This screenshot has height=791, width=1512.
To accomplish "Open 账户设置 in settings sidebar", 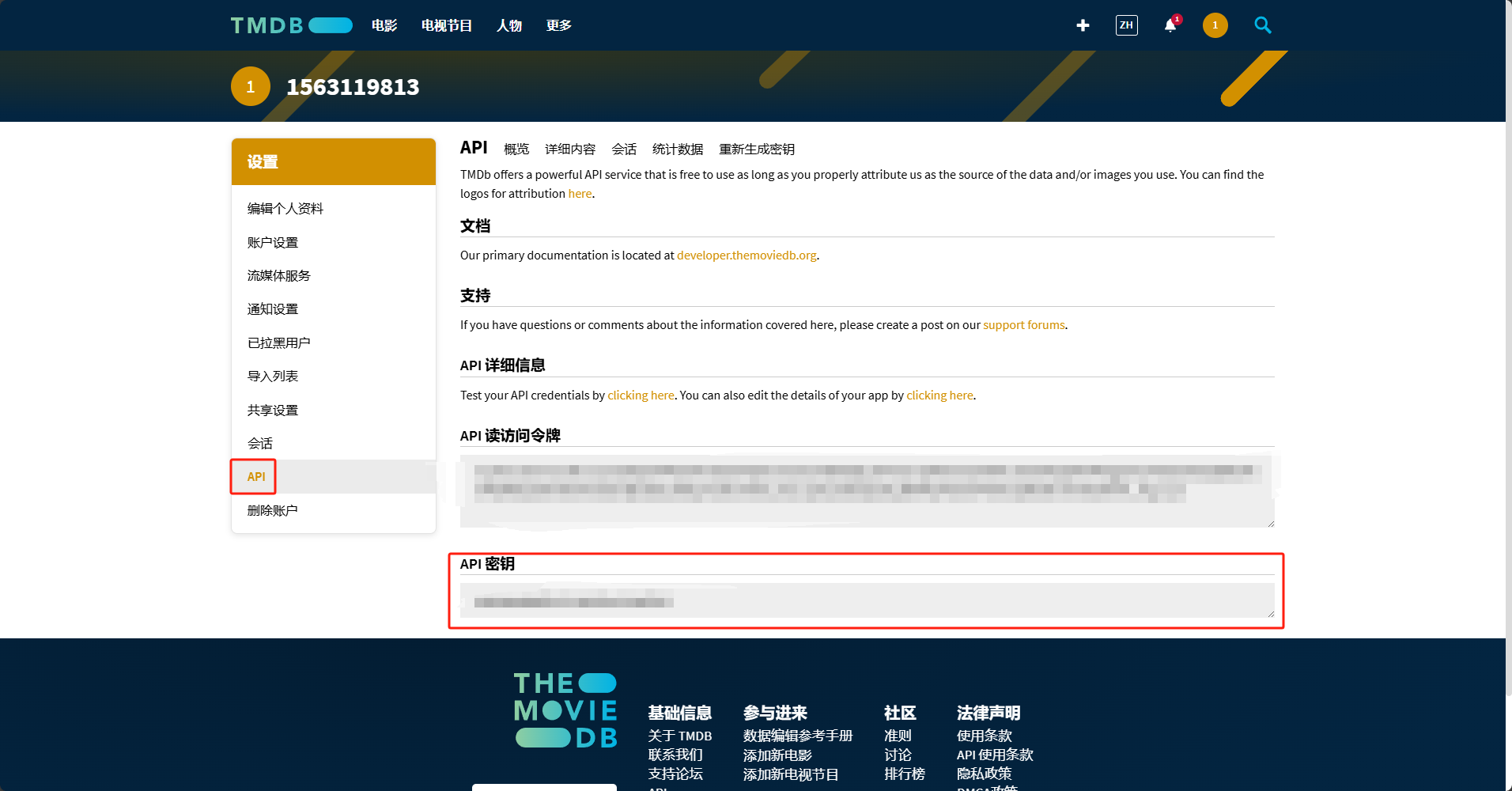I will click(x=273, y=242).
